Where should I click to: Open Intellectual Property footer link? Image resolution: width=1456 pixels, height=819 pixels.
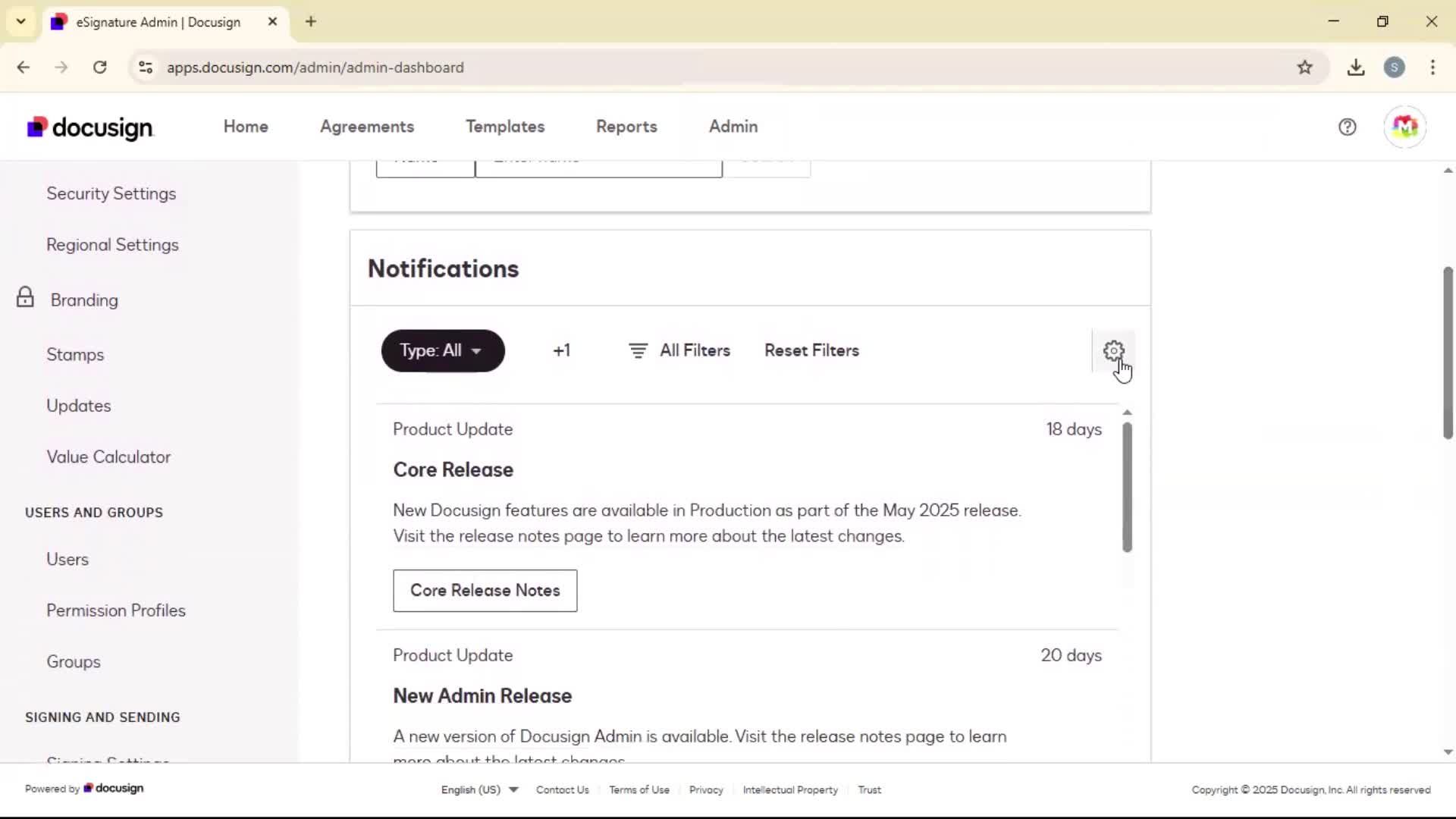pos(790,789)
